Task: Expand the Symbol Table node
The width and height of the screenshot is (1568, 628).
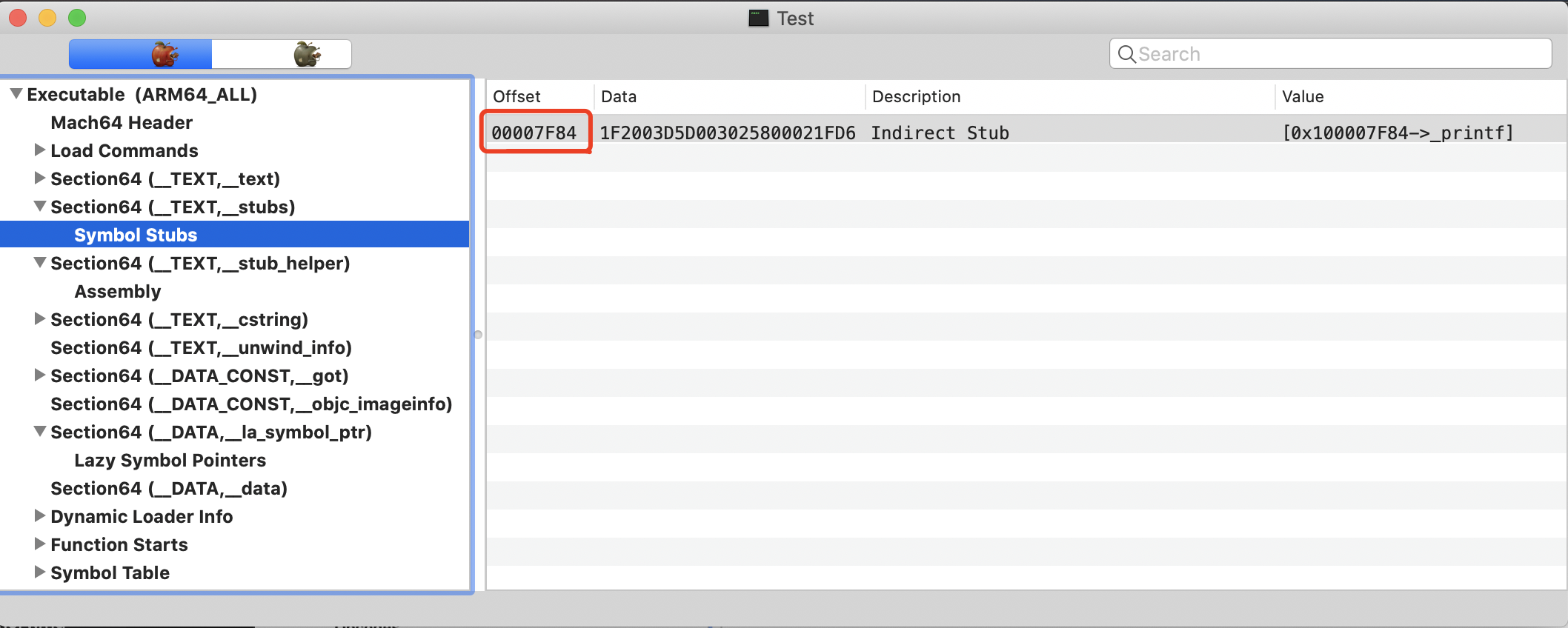Action: pyautogui.click(x=40, y=572)
